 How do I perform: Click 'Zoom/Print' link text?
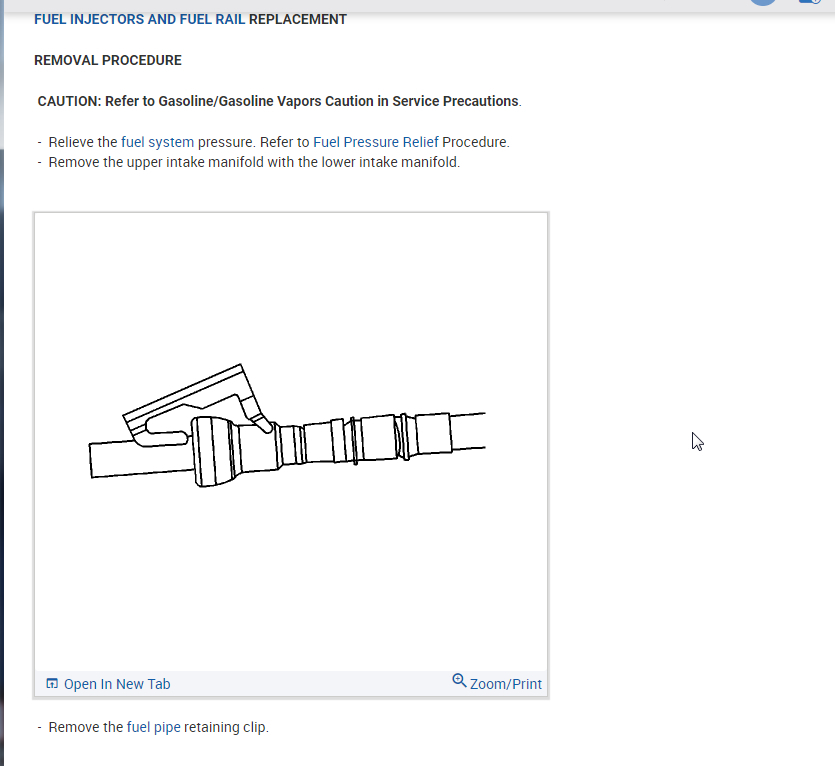[x=506, y=684]
